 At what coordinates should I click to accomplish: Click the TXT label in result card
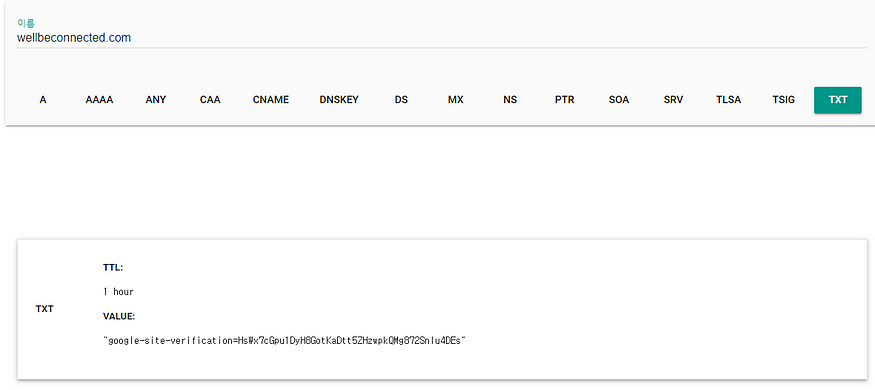pos(45,309)
